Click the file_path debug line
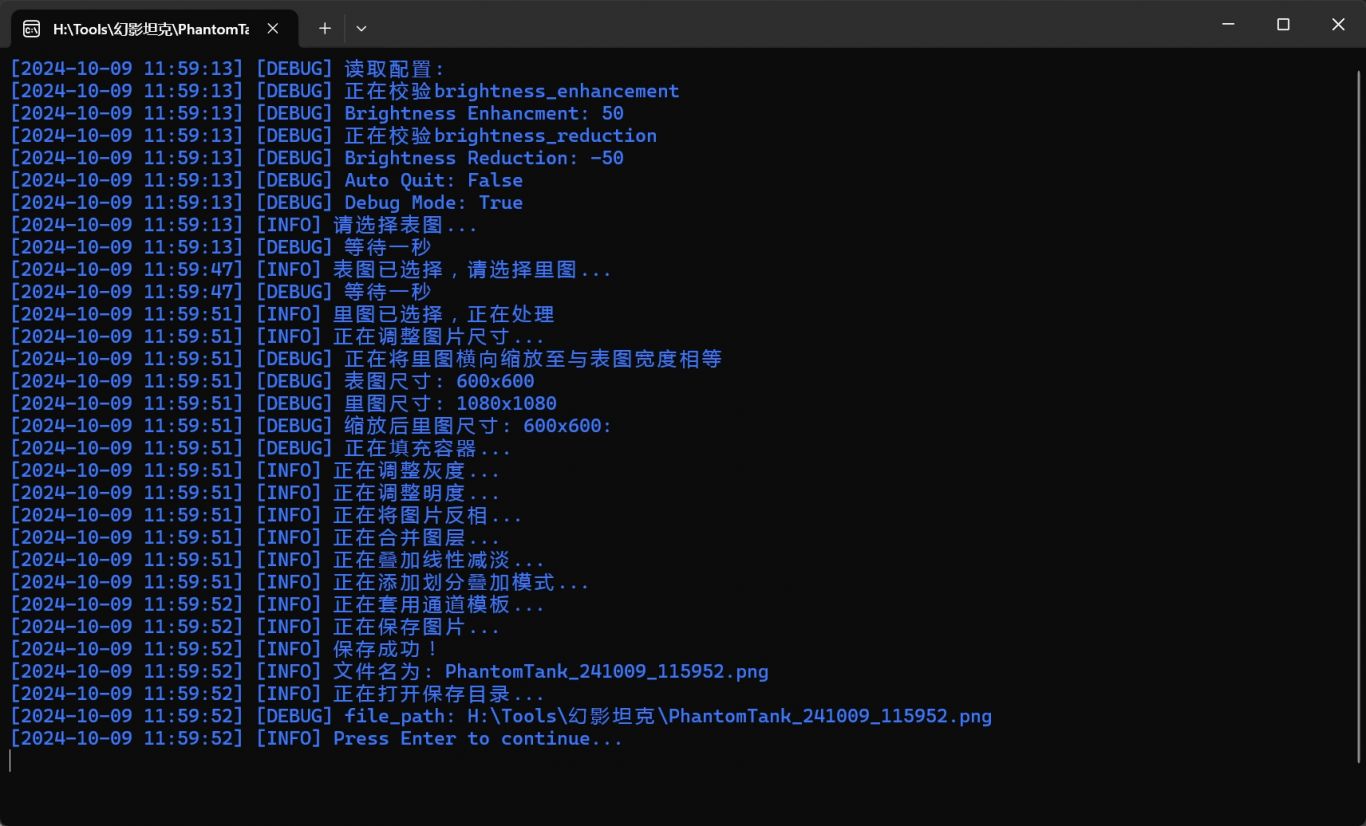 (x=501, y=716)
